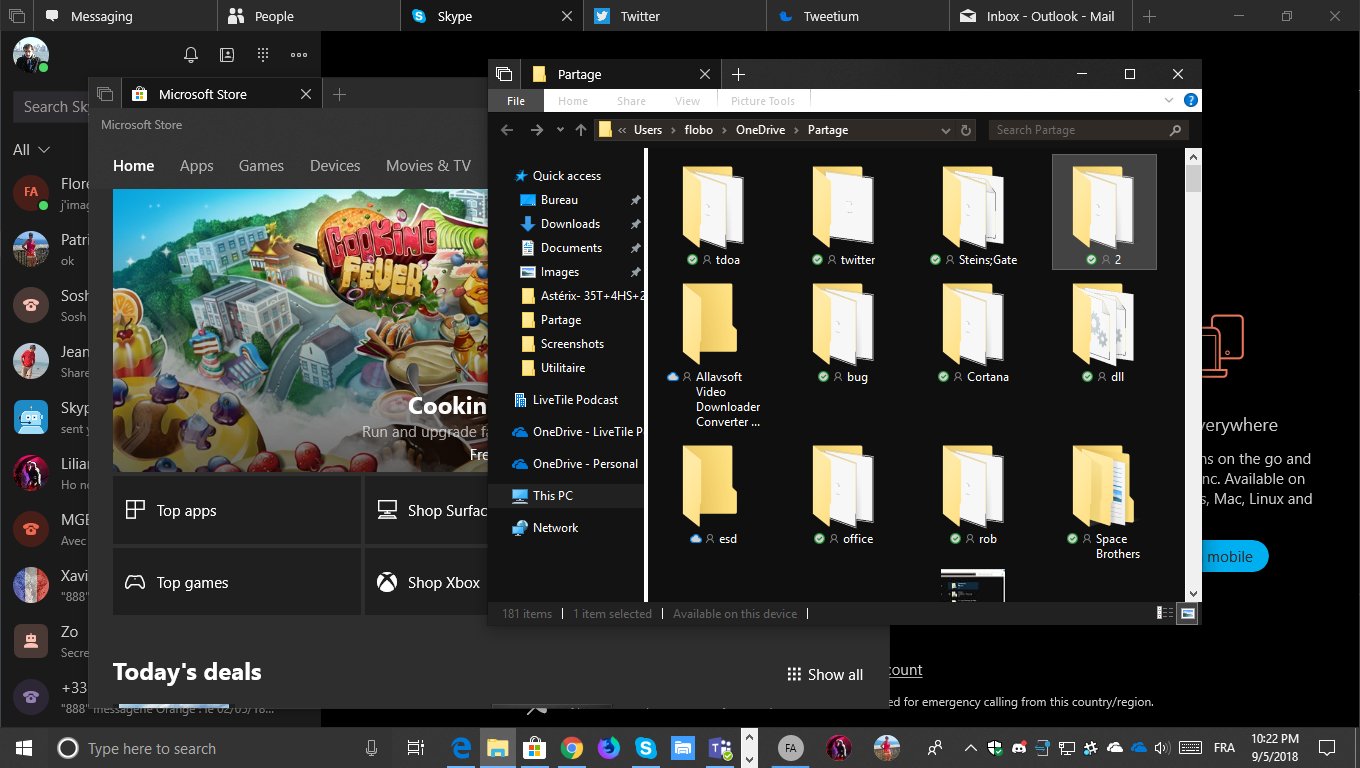The image size is (1360, 768).
Task: Open Microsoft Teams from the taskbar
Action: click(x=719, y=748)
